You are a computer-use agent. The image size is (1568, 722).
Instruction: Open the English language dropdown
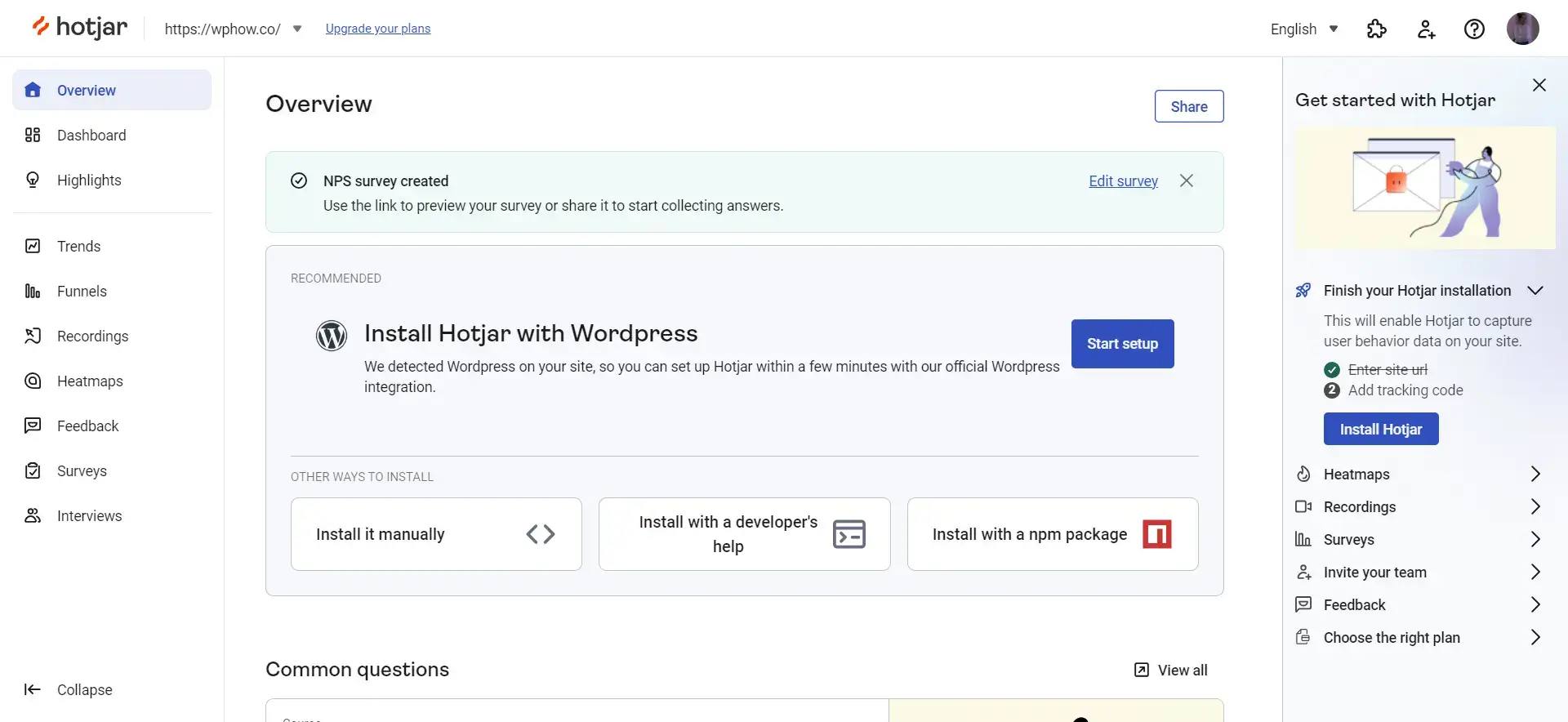click(1304, 29)
